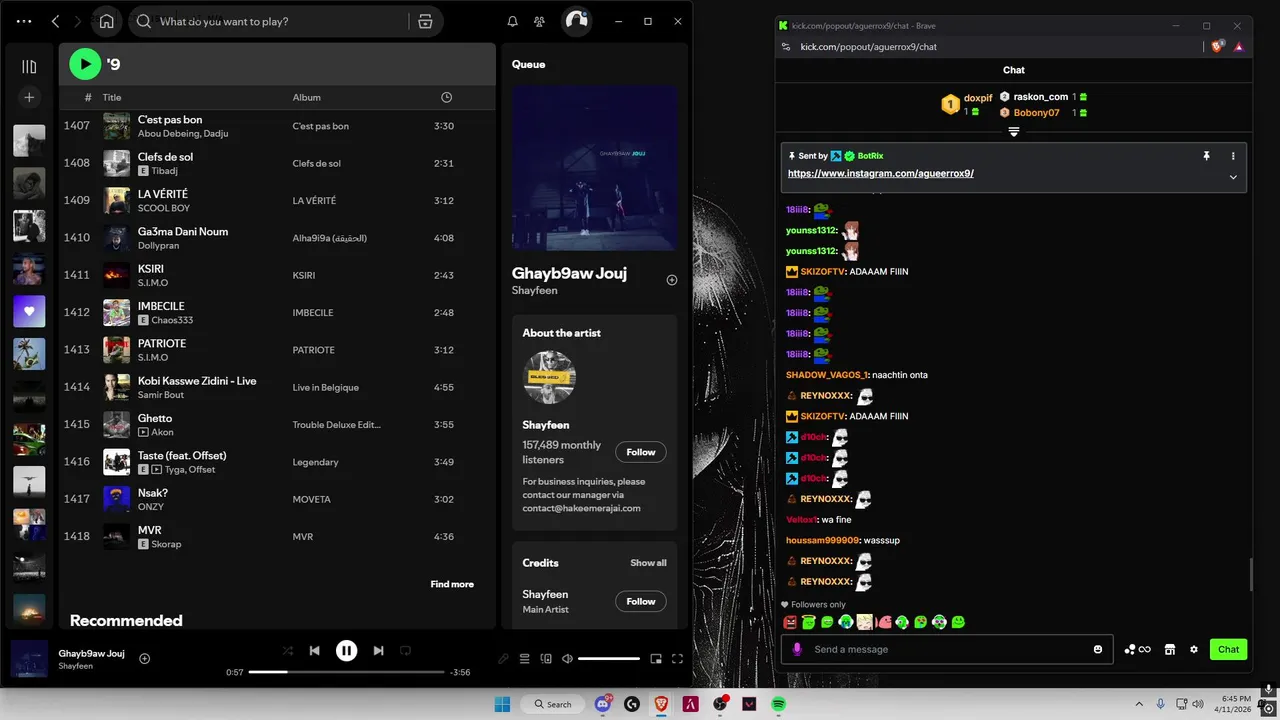Image resolution: width=1280 pixels, height=720 pixels.
Task: Open pinned message three-dot options
Action: 1233,156
